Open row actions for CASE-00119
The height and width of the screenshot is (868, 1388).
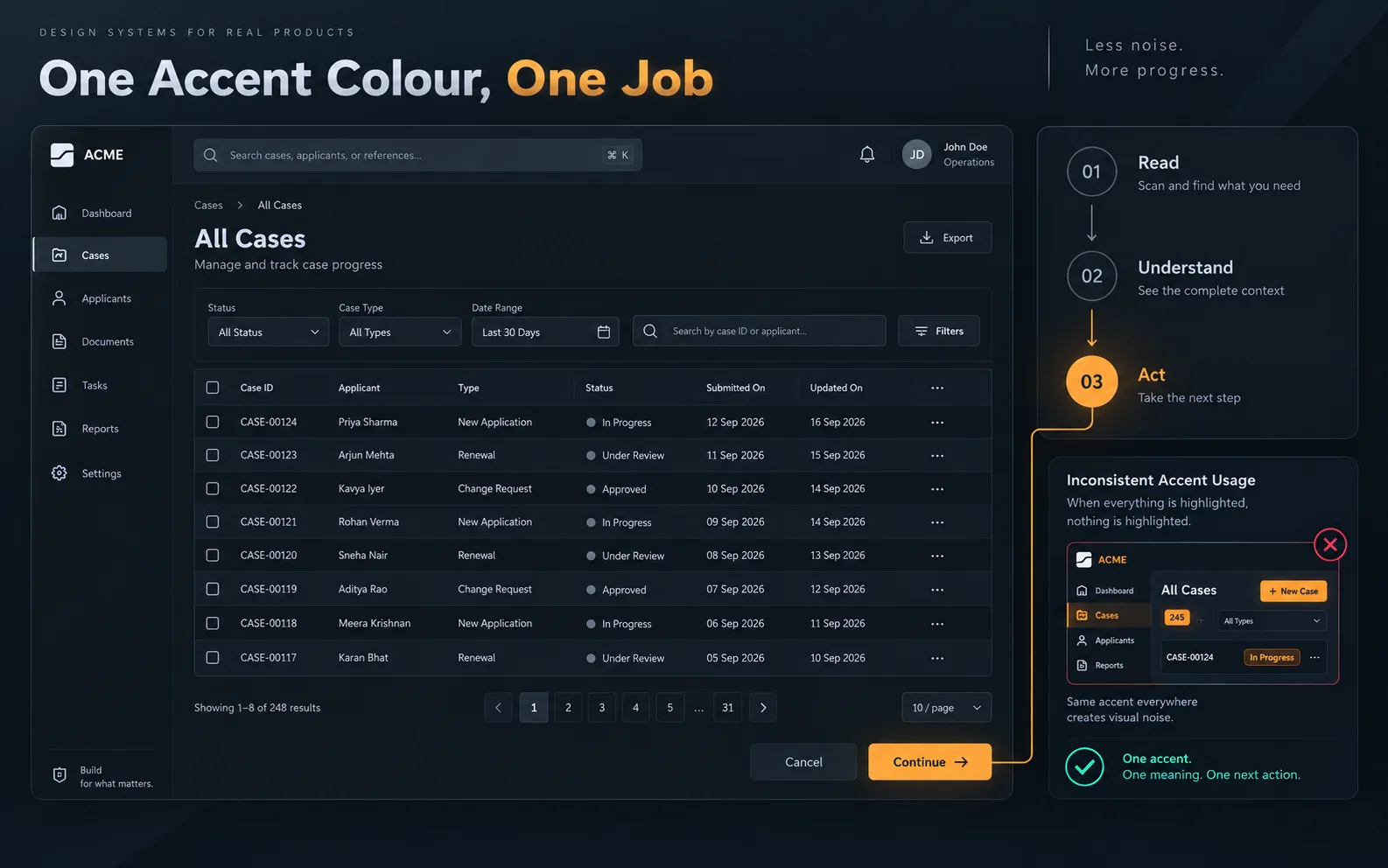(937, 590)
